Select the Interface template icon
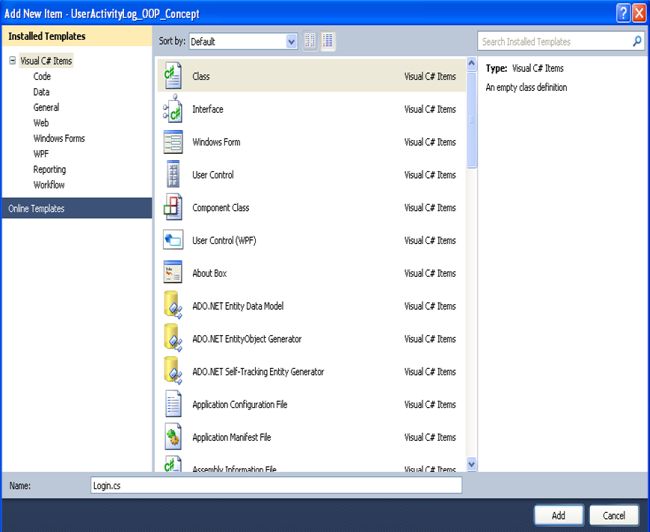 pos(172,109)
